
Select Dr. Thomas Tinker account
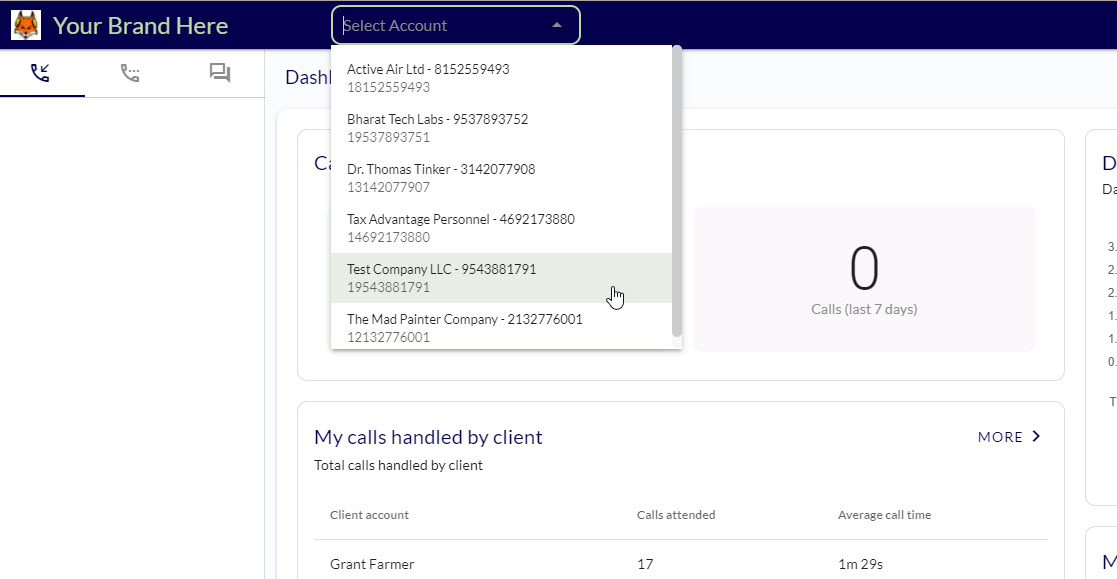(502, 178)
